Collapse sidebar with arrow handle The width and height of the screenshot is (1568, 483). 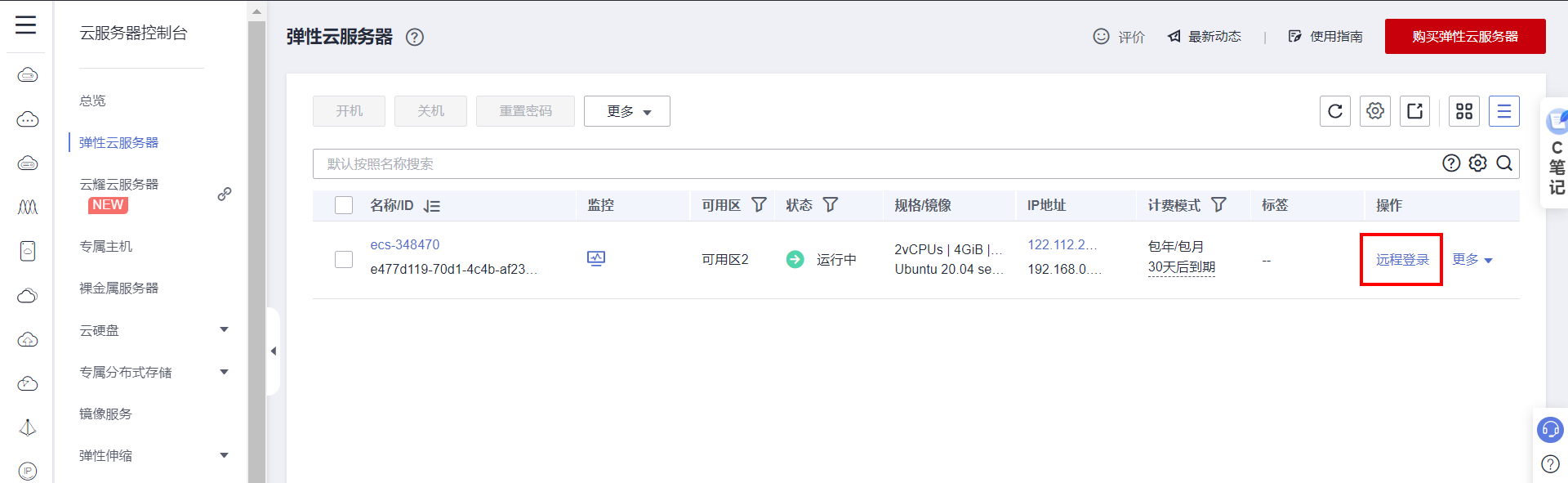coord(274,351)
